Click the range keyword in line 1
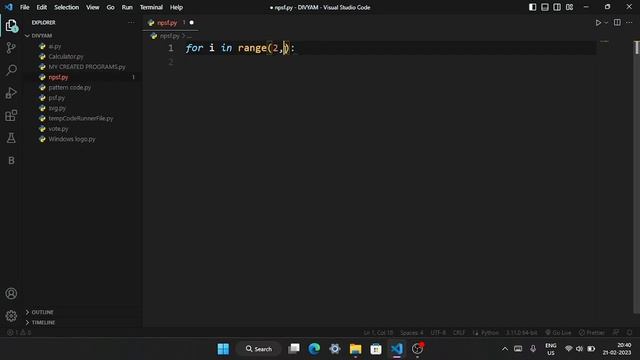Screen dimensions: 640x360 tap(252, 48)
